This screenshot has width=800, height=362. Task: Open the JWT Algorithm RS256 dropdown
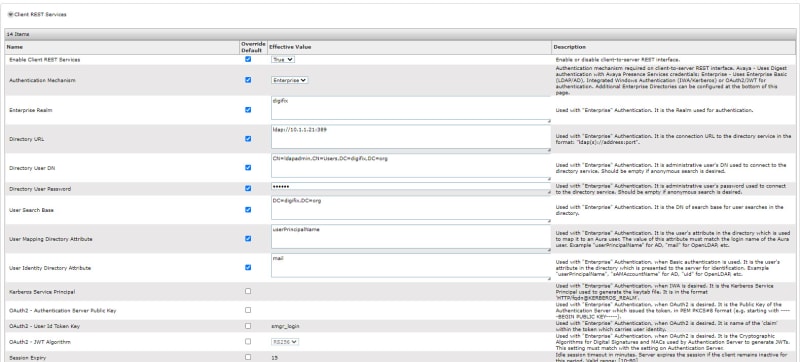285,342
